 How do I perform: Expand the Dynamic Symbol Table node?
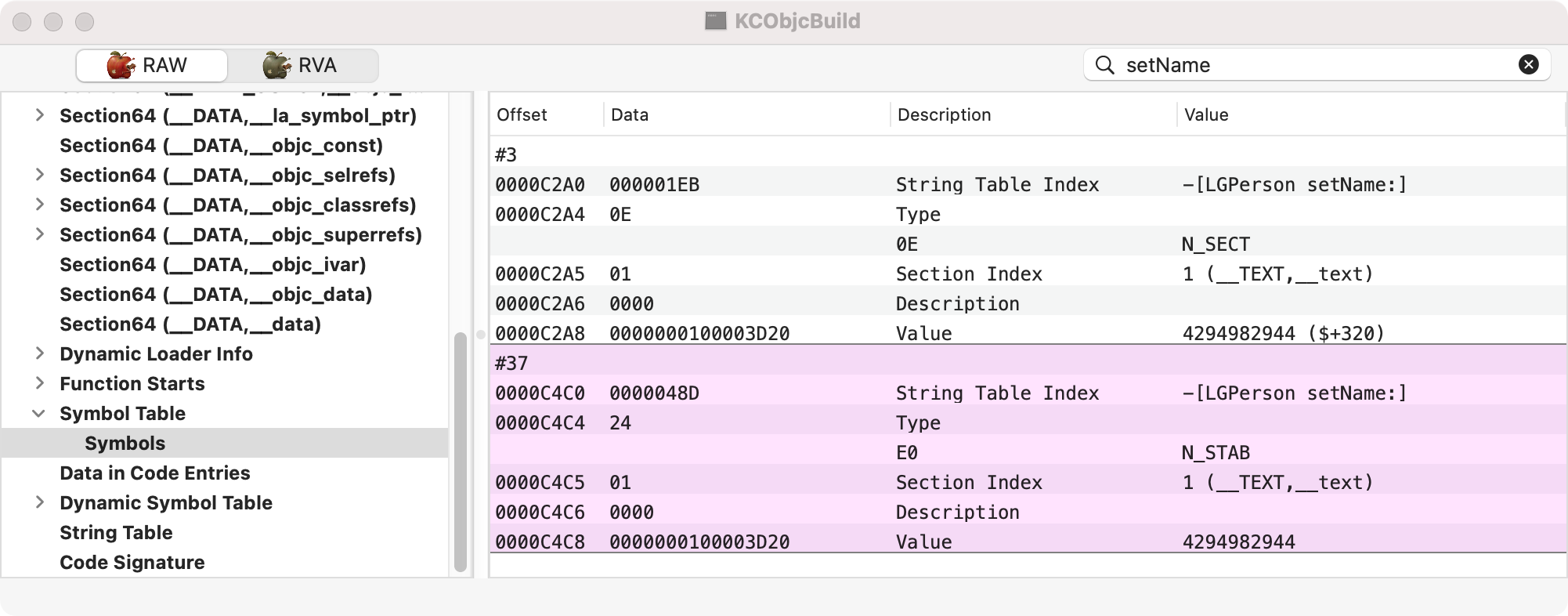[x=39, y=502]
